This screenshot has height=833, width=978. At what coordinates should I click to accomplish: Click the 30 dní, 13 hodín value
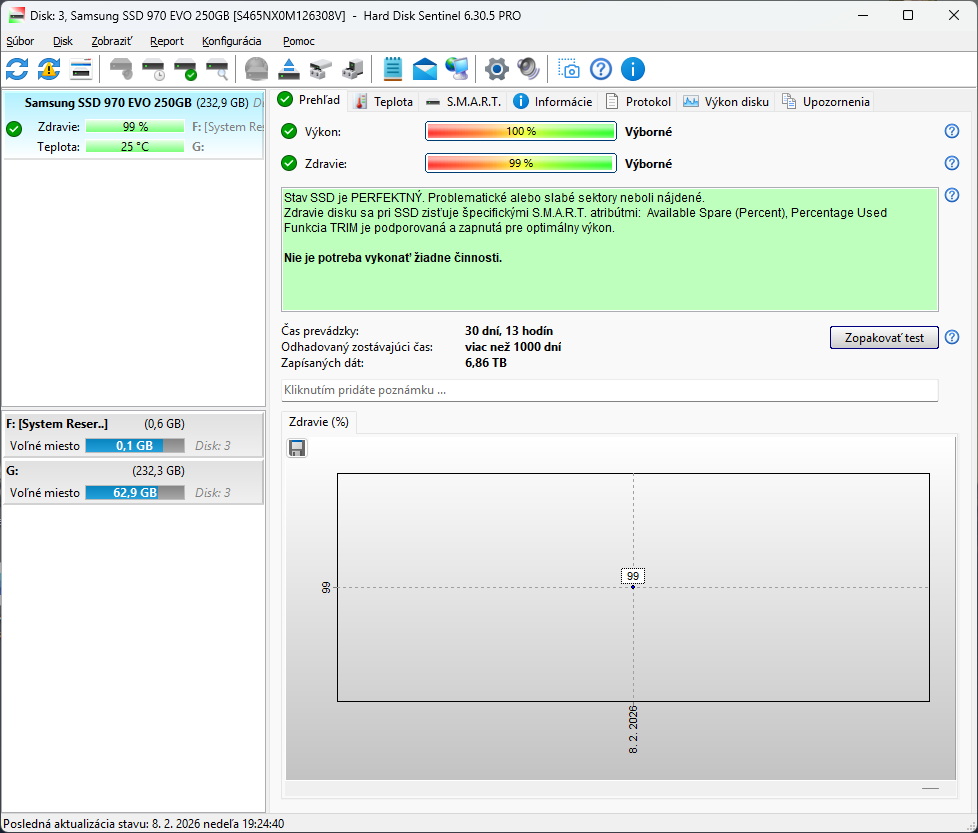[509, 330]
